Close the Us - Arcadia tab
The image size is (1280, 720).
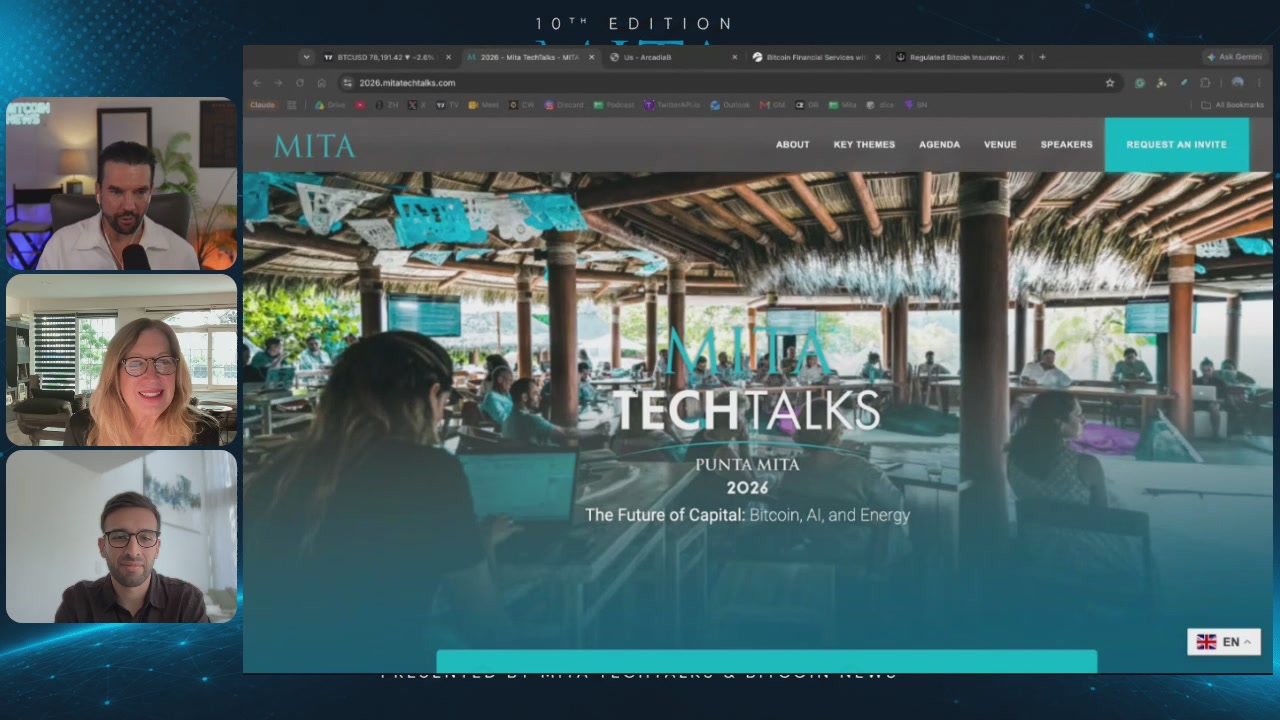734,57
